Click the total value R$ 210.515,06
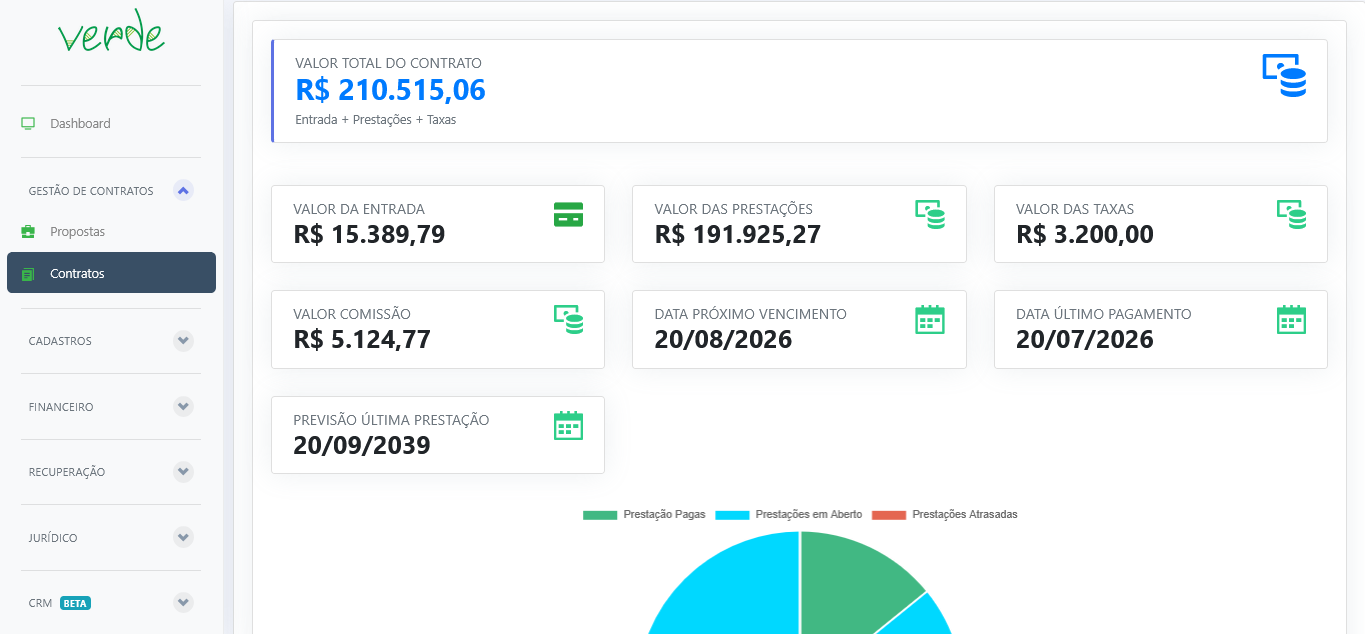The height and width of the screenshot is (634, 1365). (390, 90)
